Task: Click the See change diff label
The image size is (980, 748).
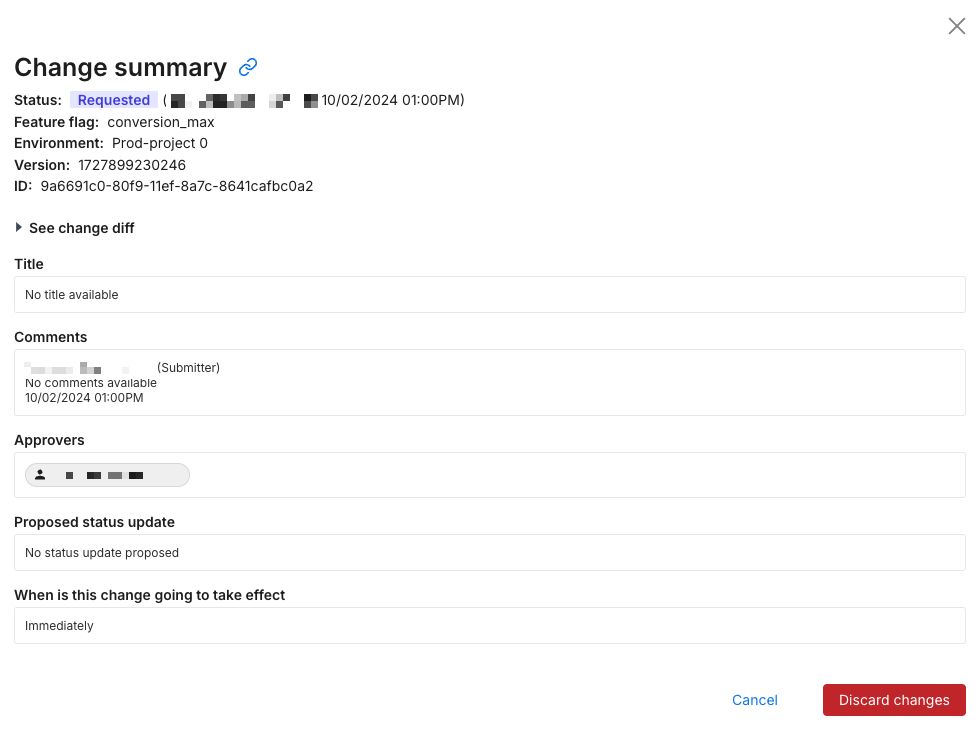Action: pyautogui.click(x=82, y=228)
